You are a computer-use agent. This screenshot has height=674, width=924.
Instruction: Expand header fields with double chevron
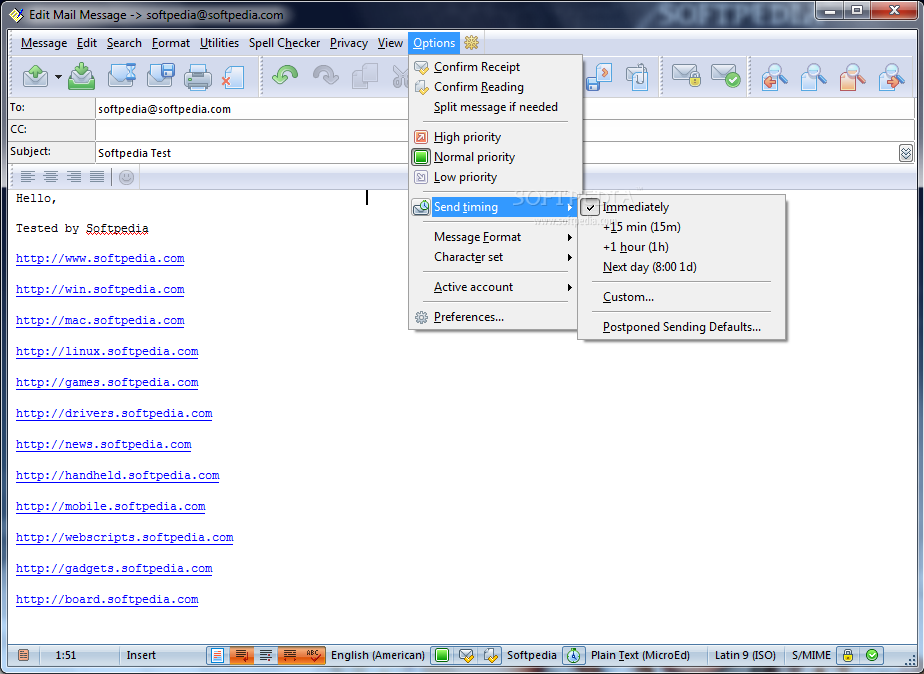pyautogui.click(x=906, y=153)
